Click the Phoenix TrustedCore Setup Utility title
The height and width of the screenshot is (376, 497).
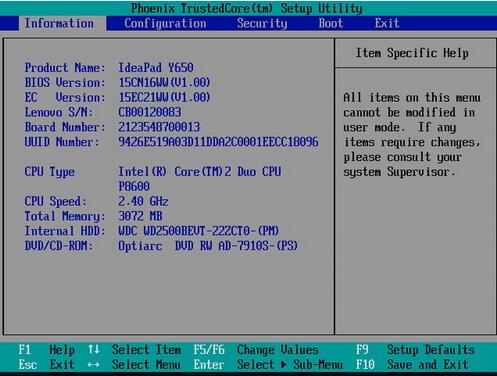247,8
